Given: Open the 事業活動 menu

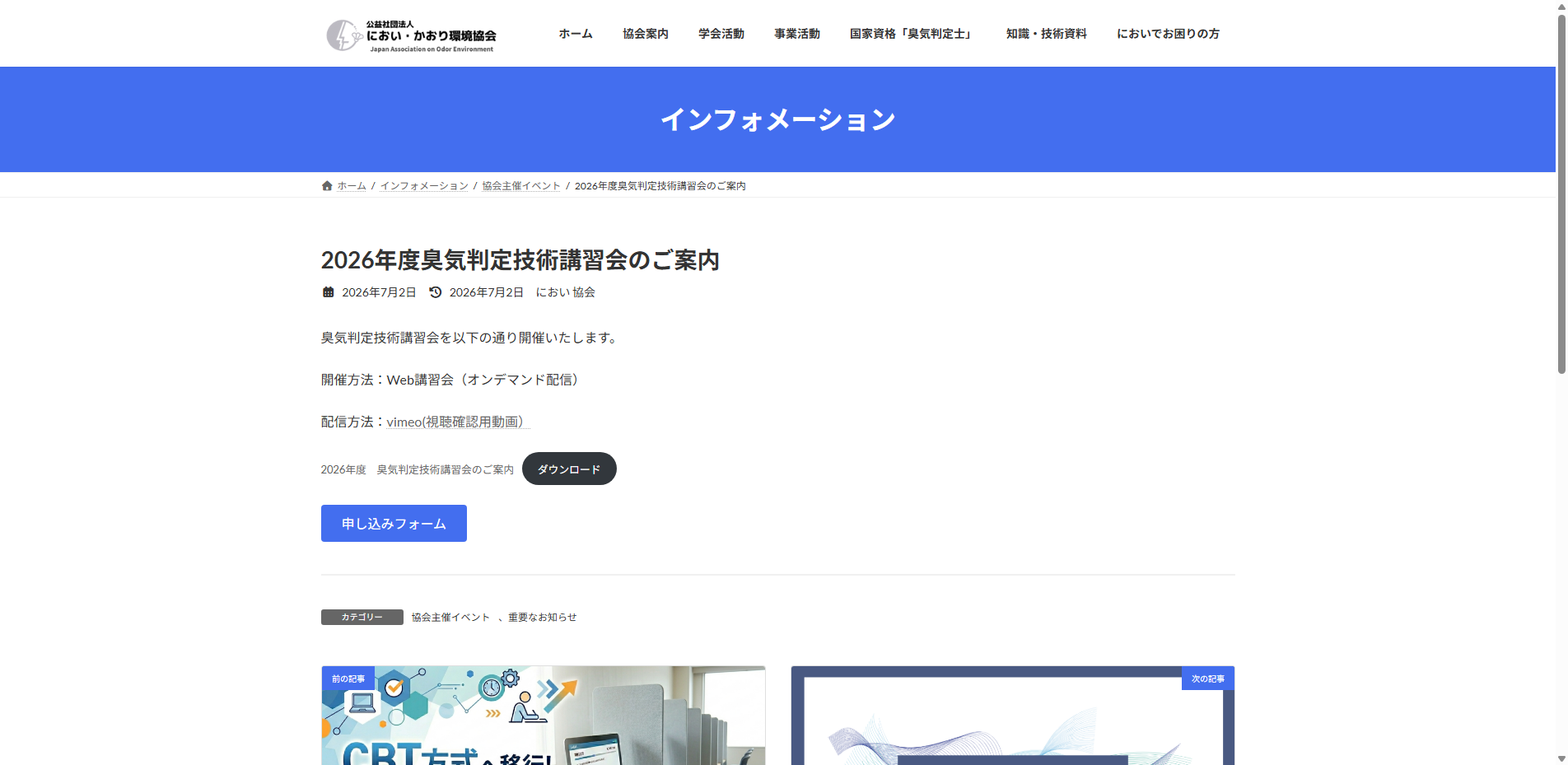Looking at the screenshot, I should 797,34.
